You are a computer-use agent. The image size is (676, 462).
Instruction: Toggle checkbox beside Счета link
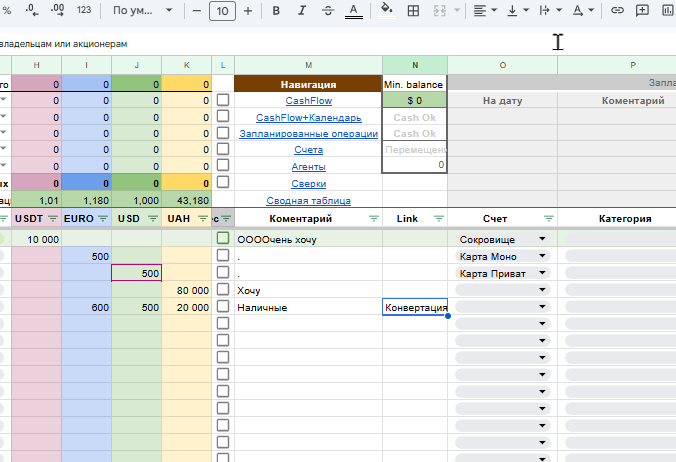coord(223,149)
